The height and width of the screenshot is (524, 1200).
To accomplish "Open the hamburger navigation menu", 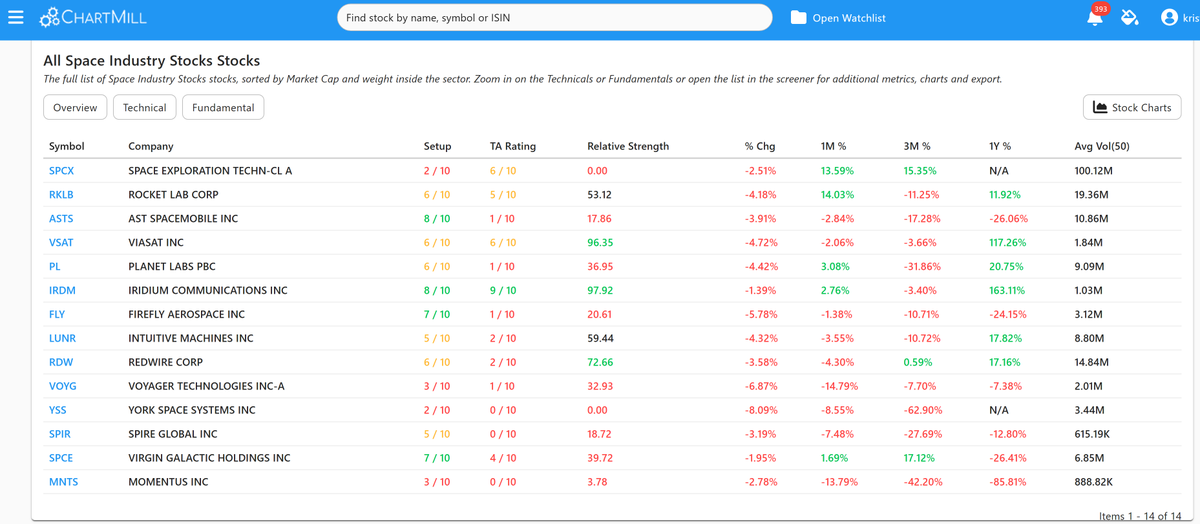I will (15, 18).
